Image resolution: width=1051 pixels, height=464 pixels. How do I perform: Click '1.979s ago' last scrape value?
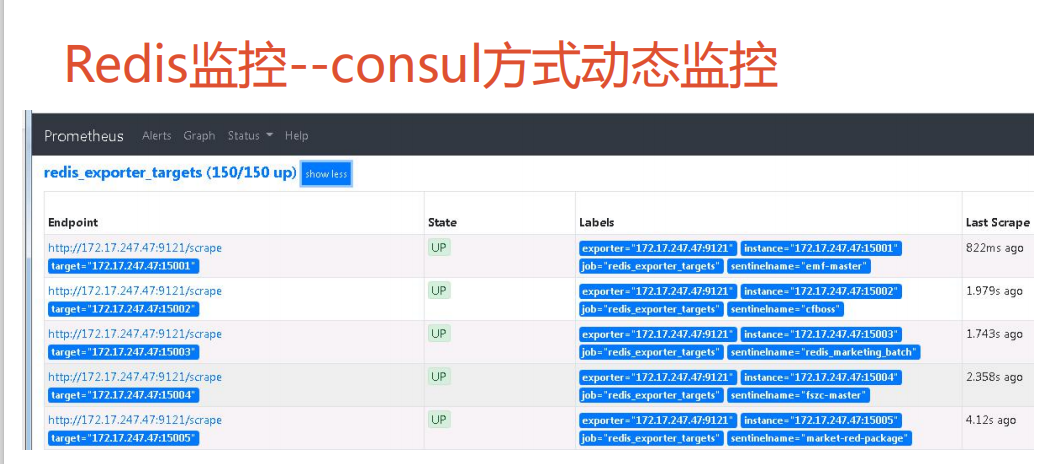pos(995,291)
